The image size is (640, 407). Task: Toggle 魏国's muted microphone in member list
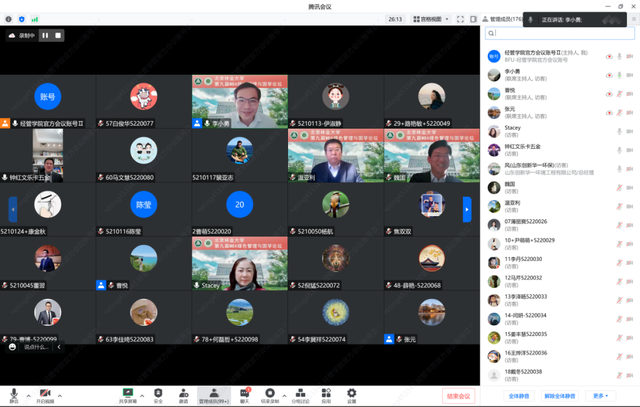coord(619,188)
